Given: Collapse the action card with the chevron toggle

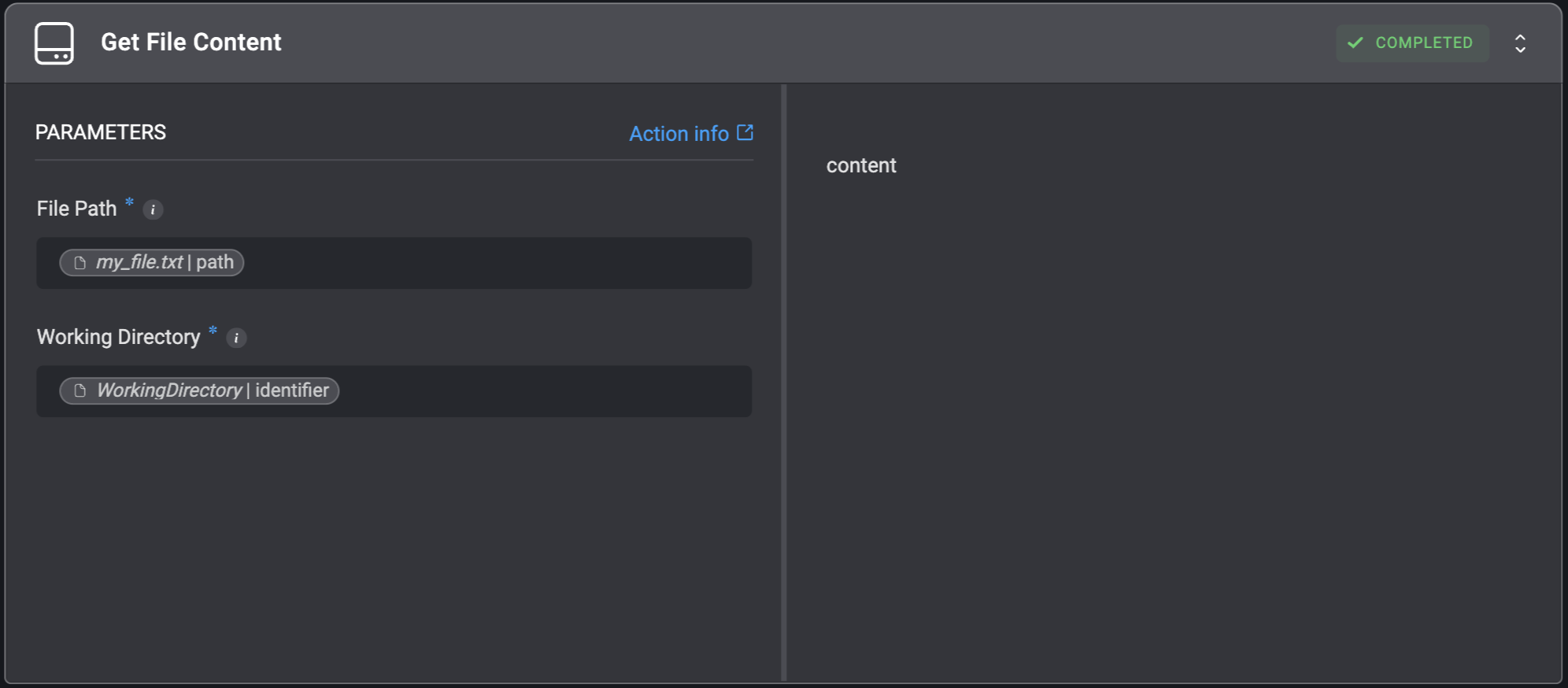Looking at the screenshot, I should (1520, 43).
